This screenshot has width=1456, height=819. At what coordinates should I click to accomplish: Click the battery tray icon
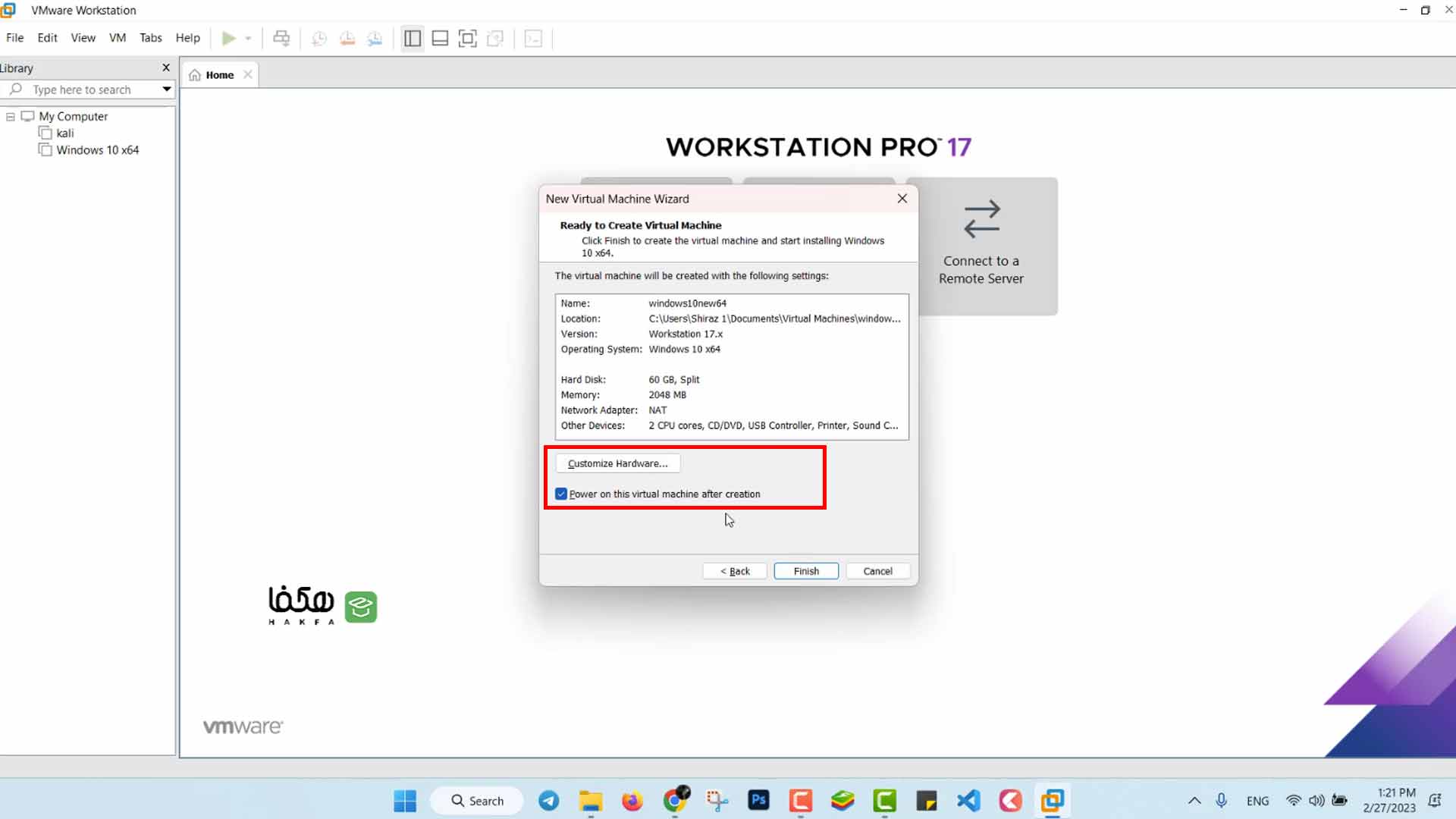[1340, 801]
